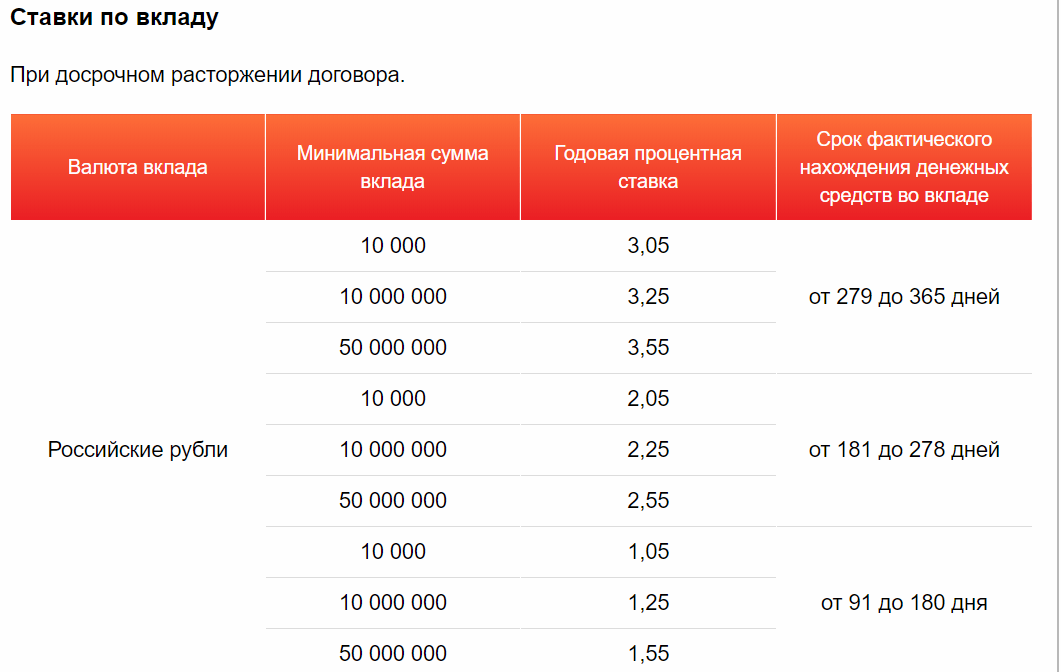Image resolution: width=1061 pixels, height=672 pixels.
Task: Click the rate value 1,55
Action: tap(648, 653)
